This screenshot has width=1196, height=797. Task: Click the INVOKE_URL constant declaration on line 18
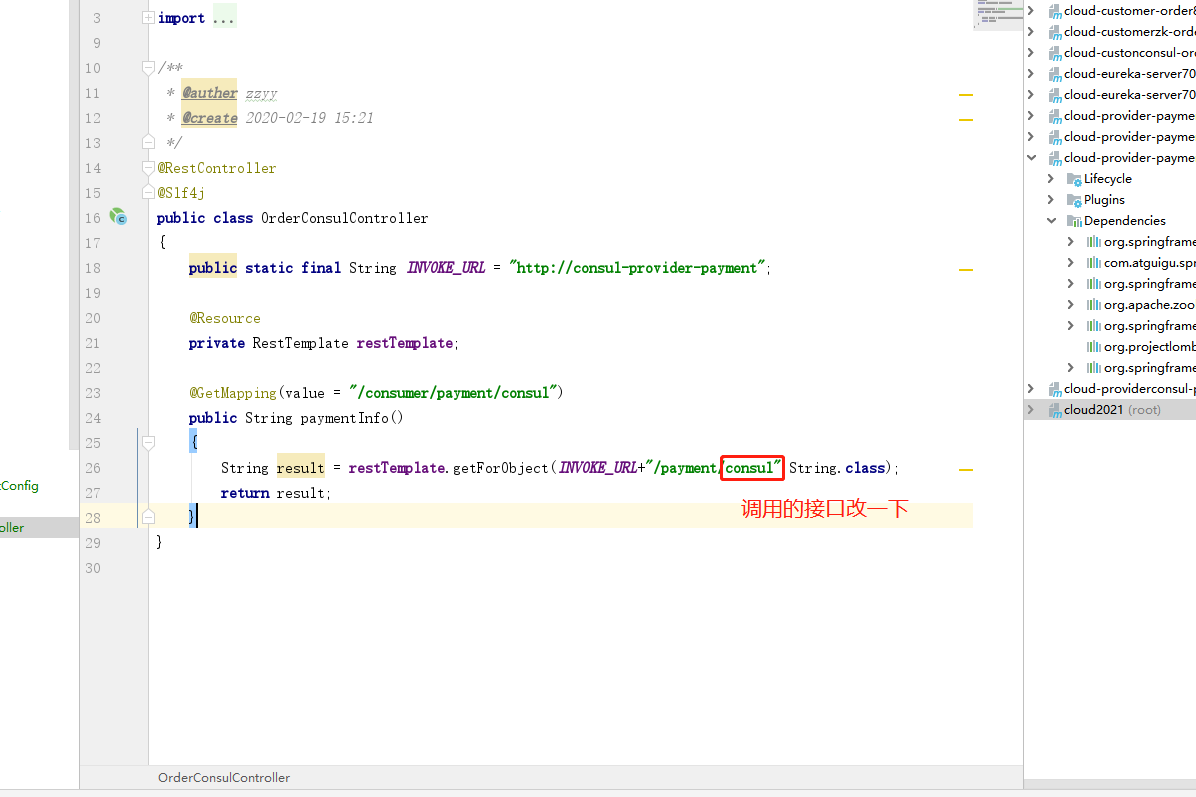(445, 268)
